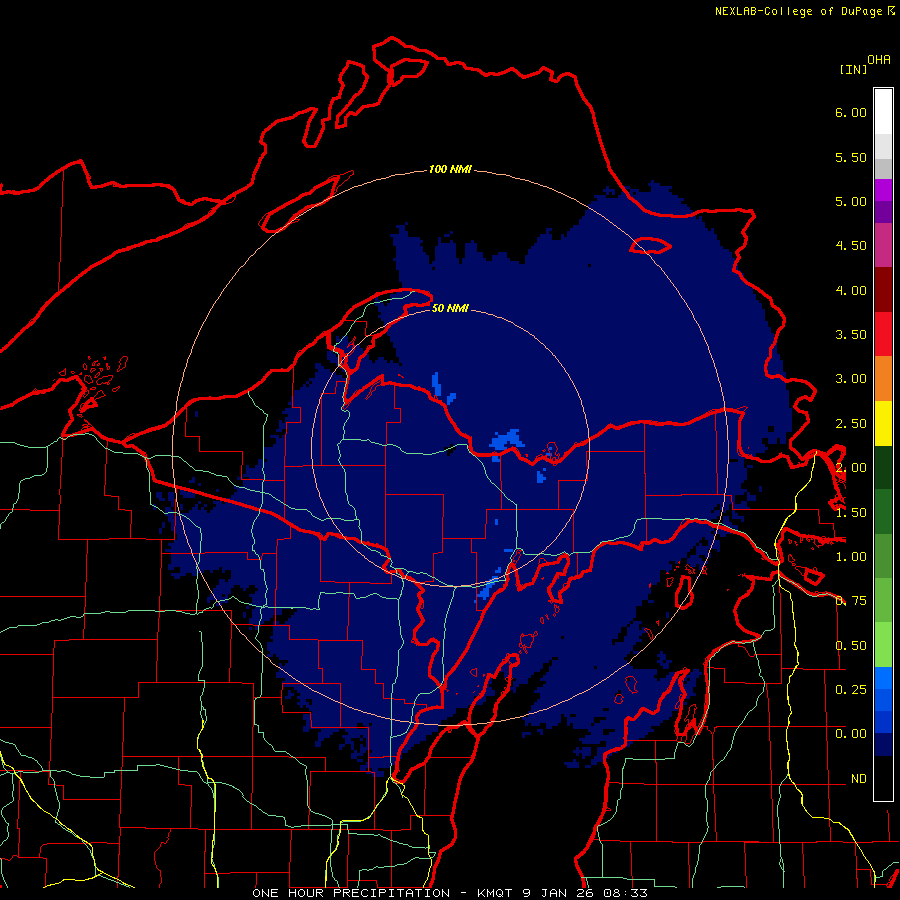Select the 6.00 legend value

[x=851, y=112]
